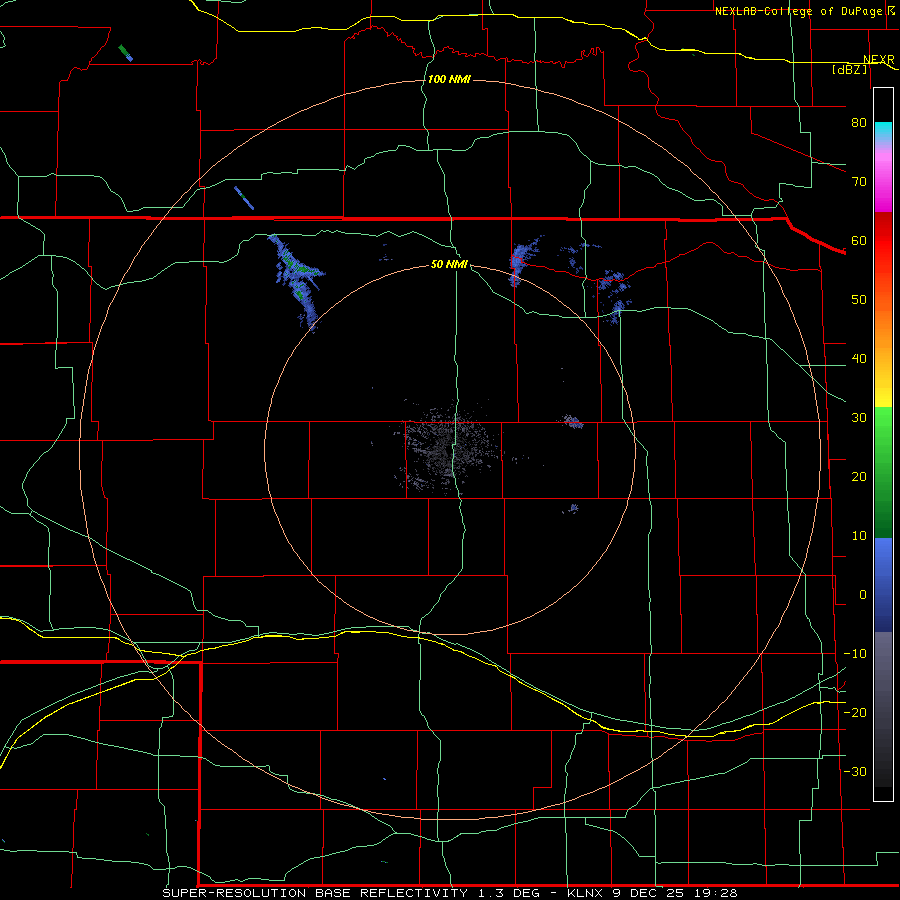Select the 80 value on the dBZ scale
Image resolution: width=900 pixels, height=900 pixels.
859,122
